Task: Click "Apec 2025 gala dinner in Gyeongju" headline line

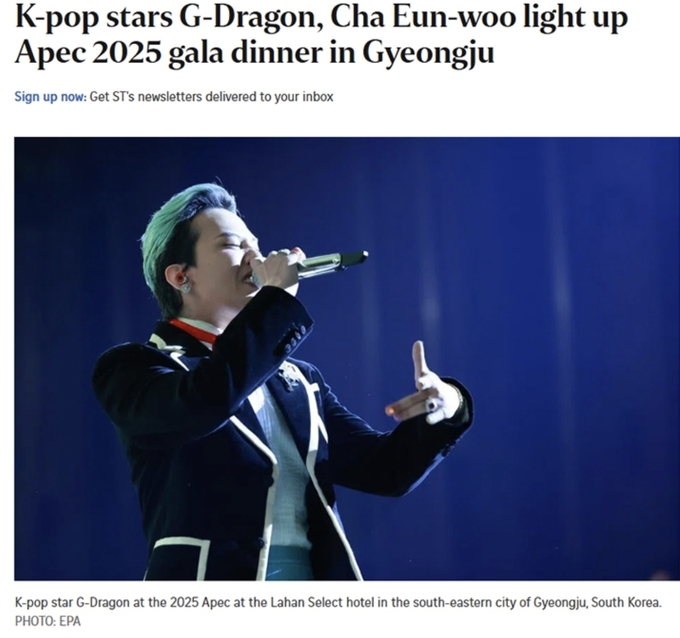Action: pos(255,55)
